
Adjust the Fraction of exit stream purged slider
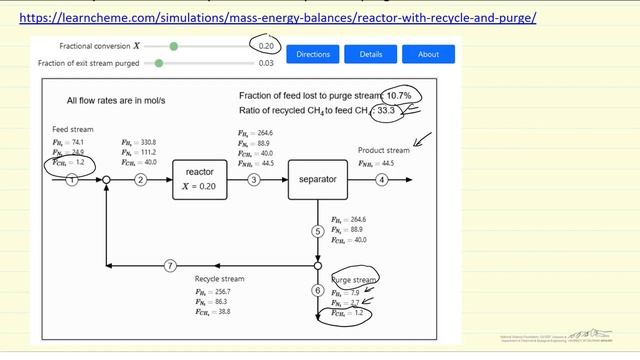tap(159, 63)
